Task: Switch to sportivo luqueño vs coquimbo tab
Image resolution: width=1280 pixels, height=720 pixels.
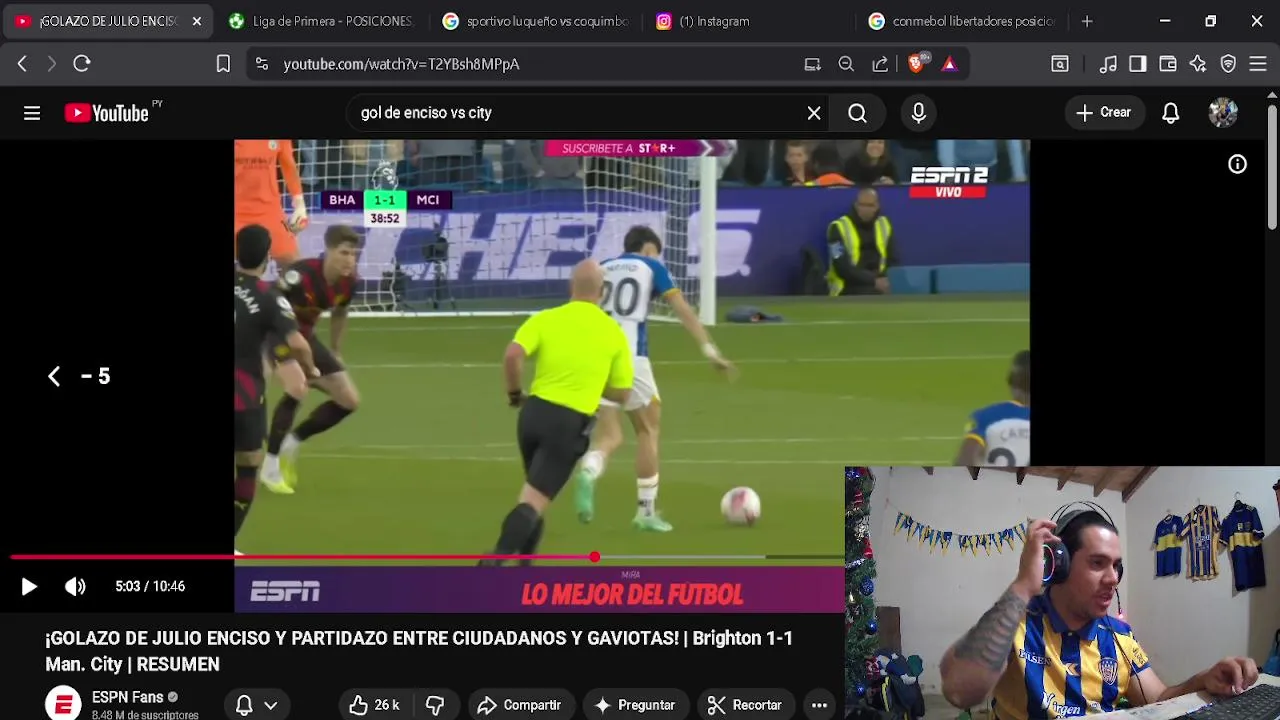Action: 537,21
